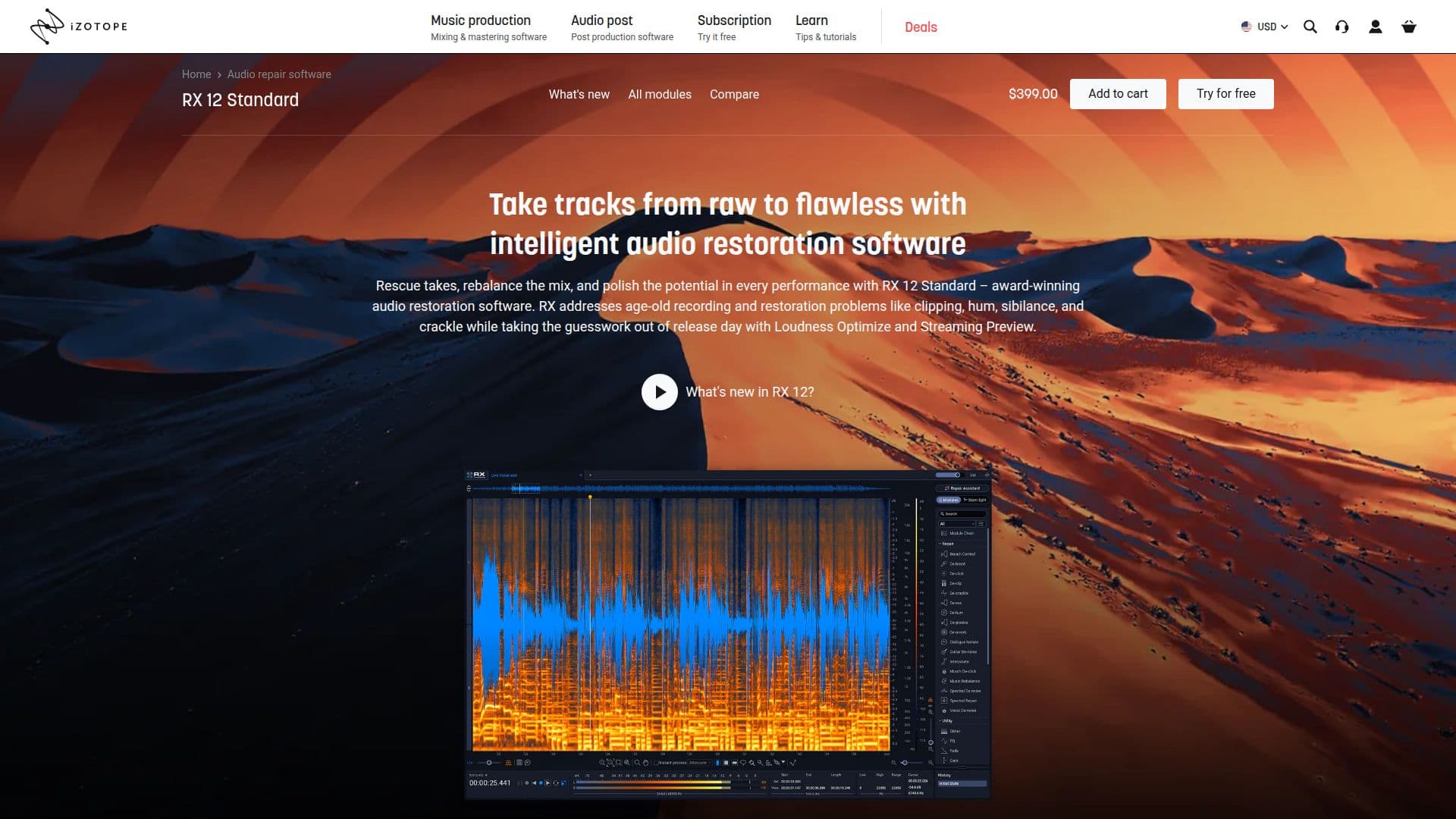Open Audio post menu
Screen dimensions: 1456x819
[622, 27]
